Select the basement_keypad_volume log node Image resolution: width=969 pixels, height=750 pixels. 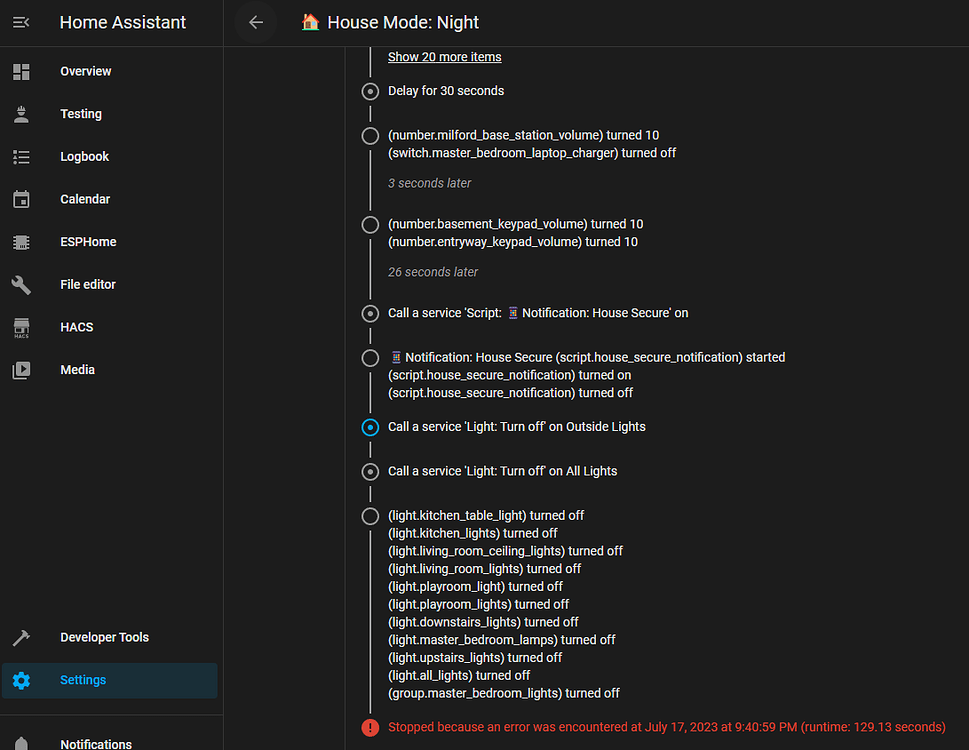pos(370,225)
